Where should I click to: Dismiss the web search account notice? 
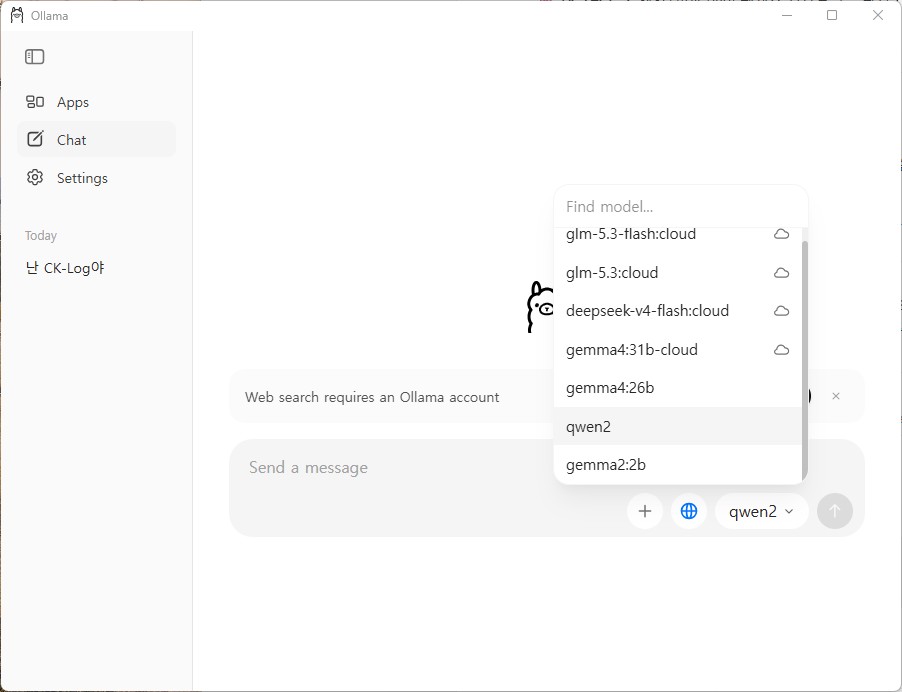[836, 396]
